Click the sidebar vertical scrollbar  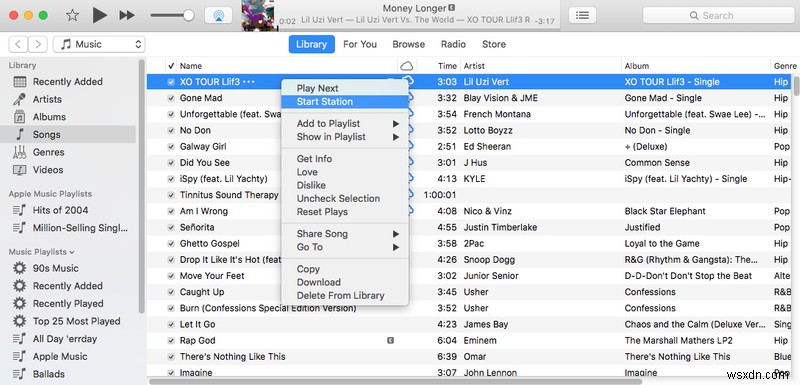tap(142, 186)
